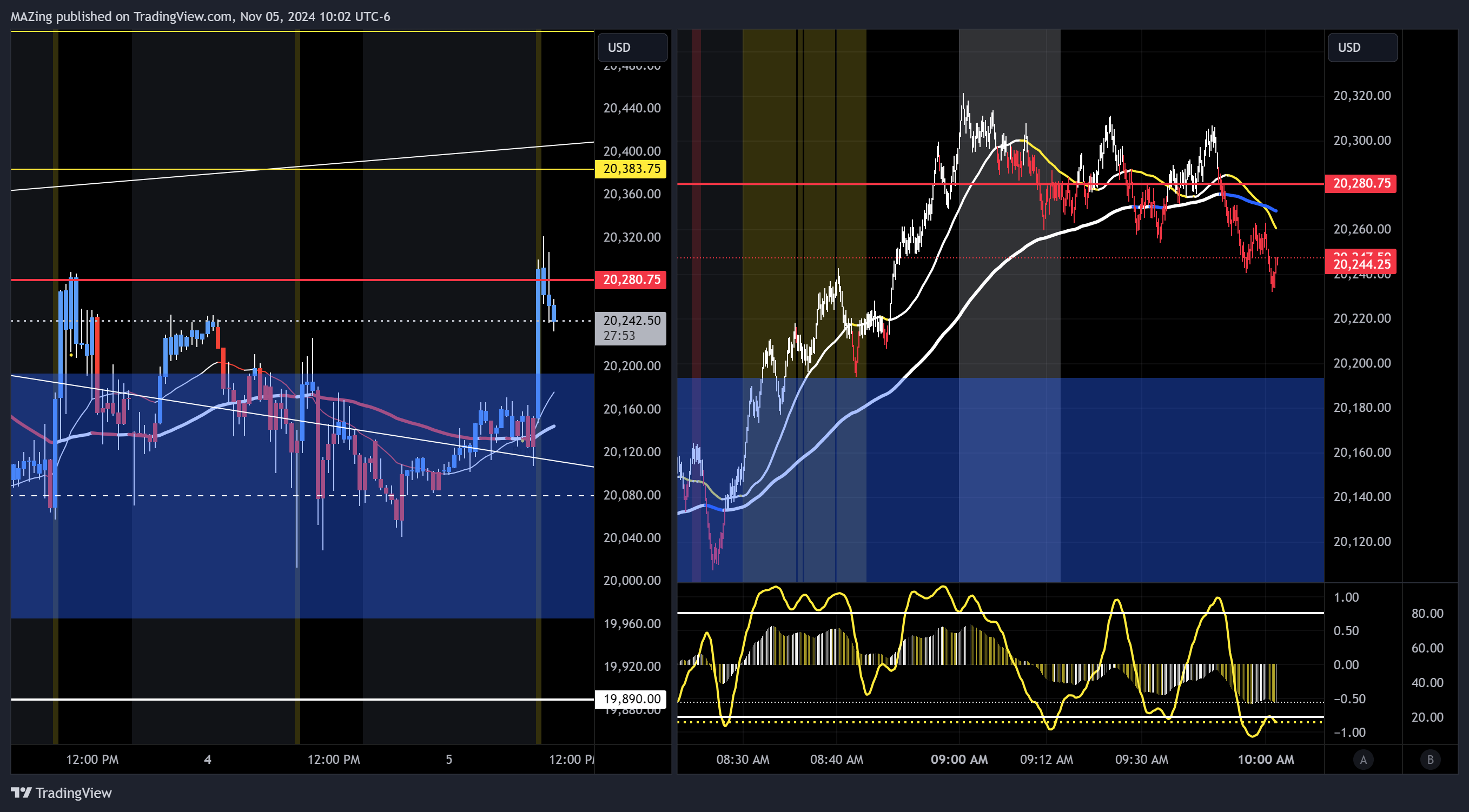Click the 08:40 AM time axis label

[x=837, y=760]
